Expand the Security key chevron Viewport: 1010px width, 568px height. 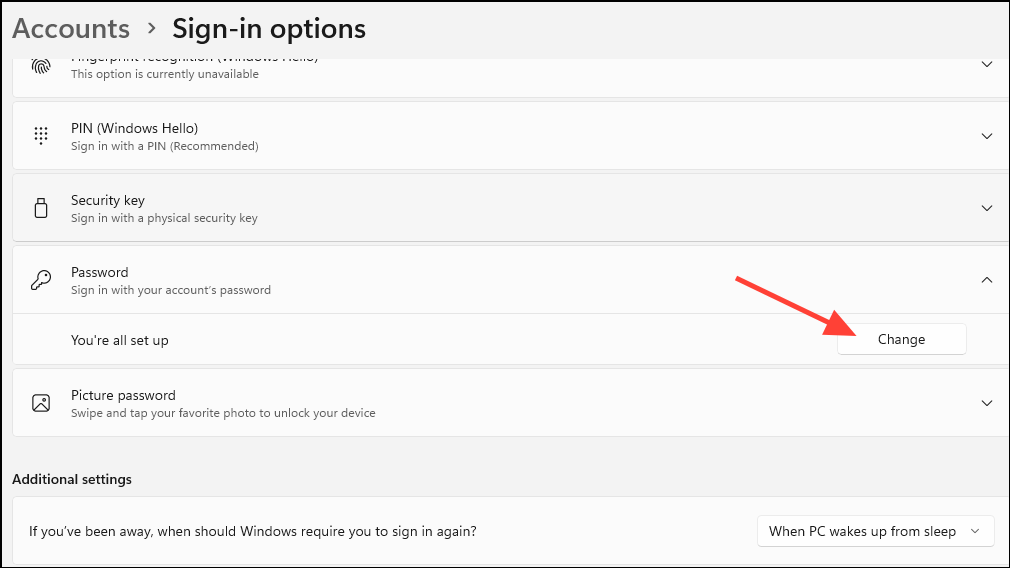click(987, 208)
